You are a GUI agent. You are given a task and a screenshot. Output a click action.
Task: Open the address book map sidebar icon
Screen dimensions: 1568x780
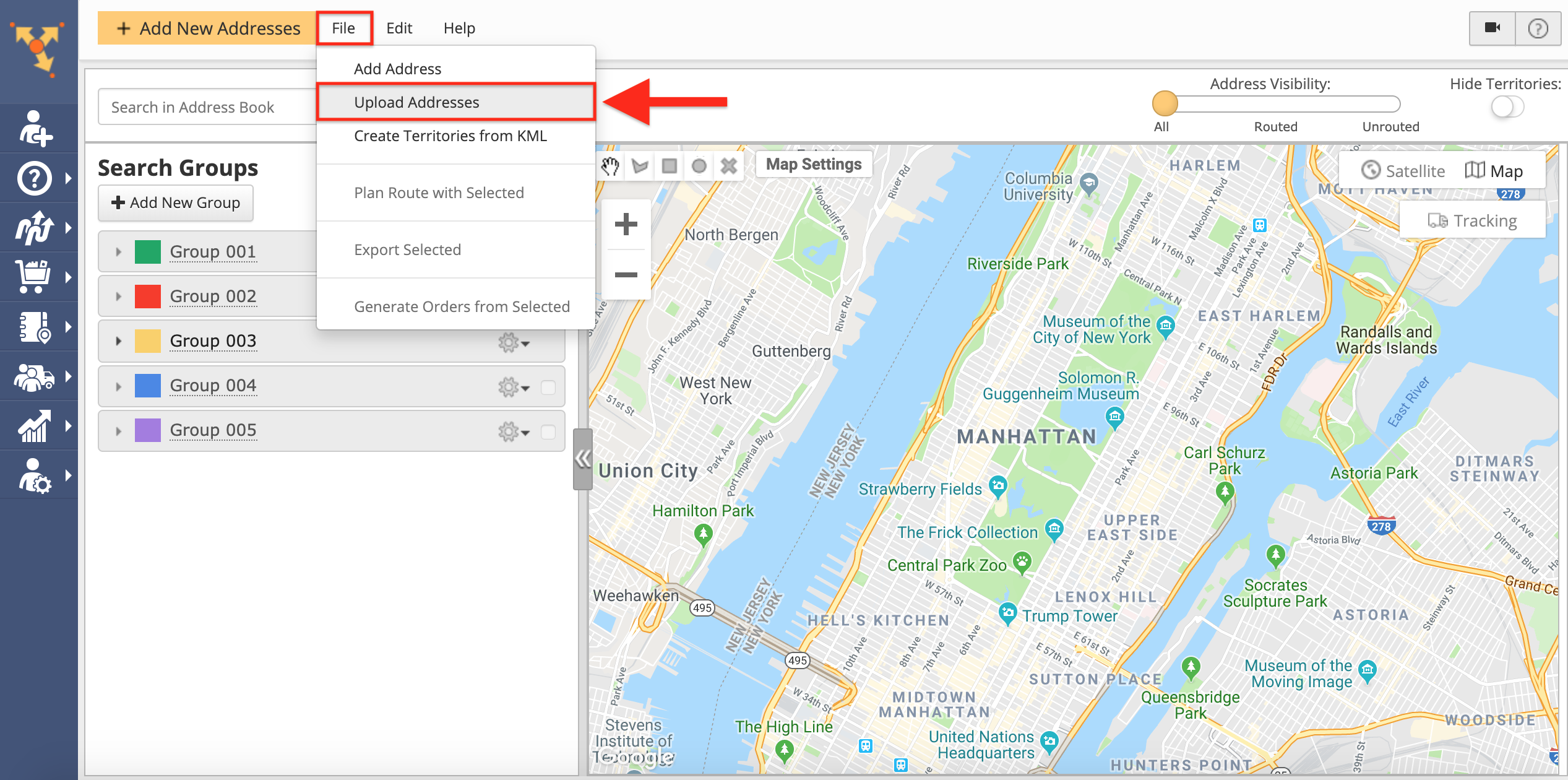point(35,326)
